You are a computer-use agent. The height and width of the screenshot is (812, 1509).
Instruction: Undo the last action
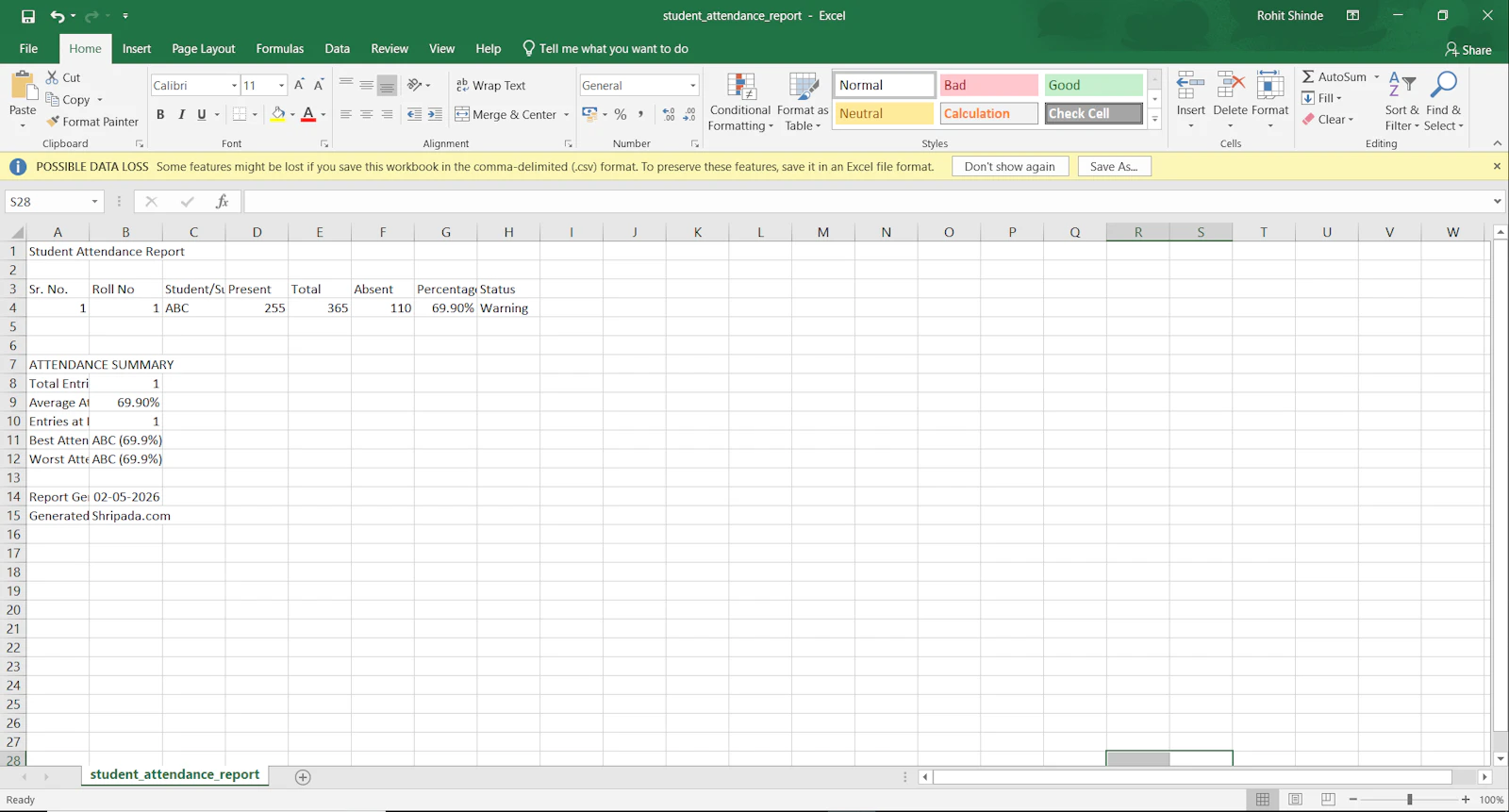click(58, 16)
